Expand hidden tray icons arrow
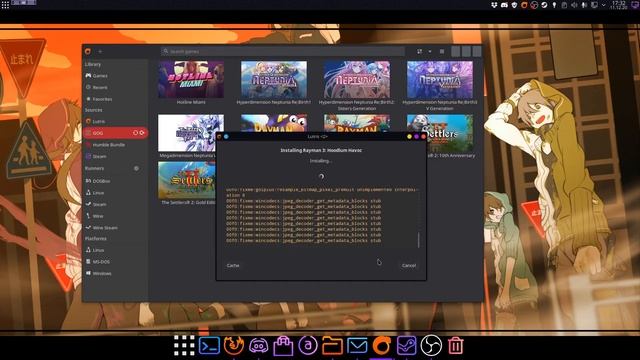Screen dimensions: 640x360 pos(604,5)
